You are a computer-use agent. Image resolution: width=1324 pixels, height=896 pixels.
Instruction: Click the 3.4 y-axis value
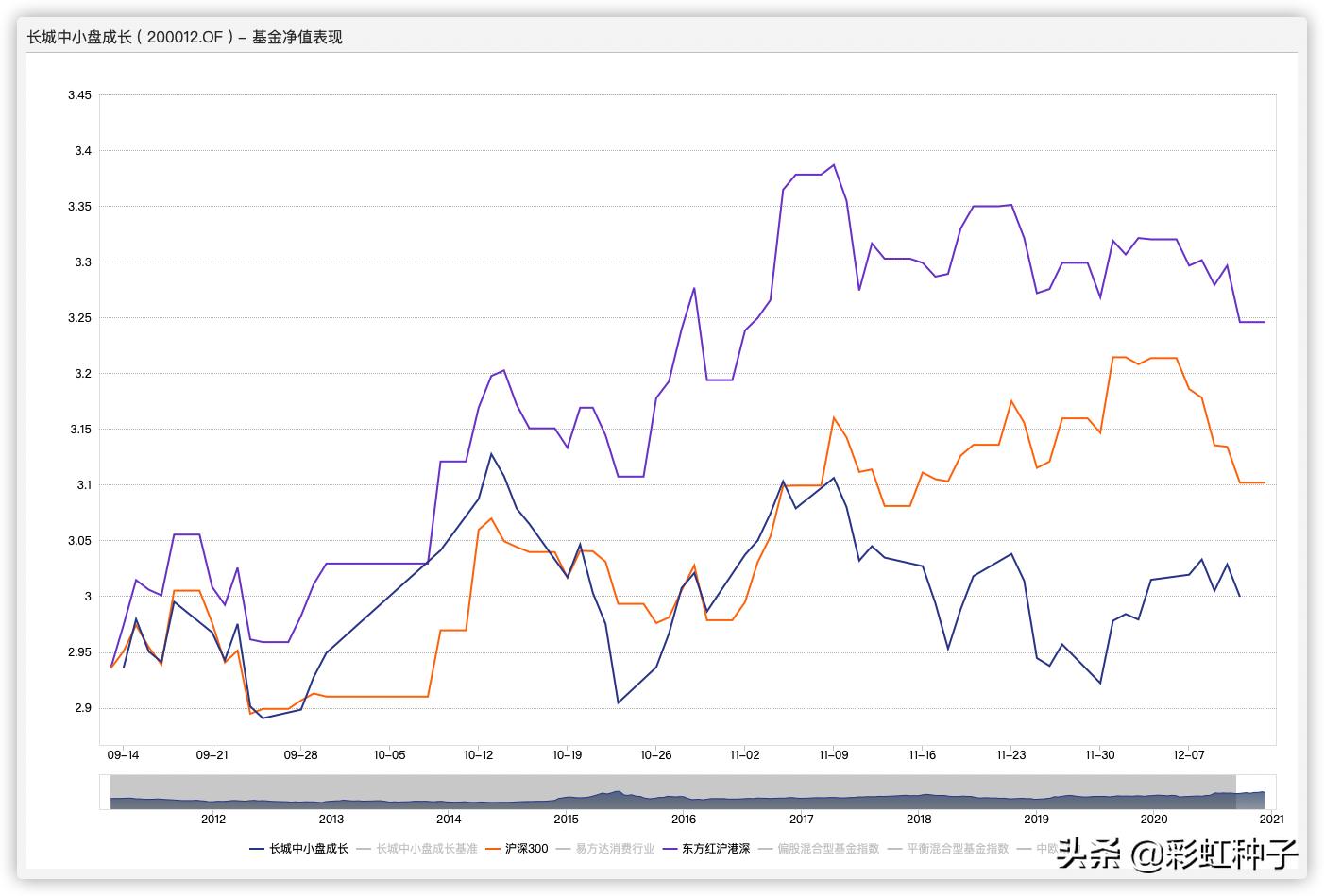coord(82,151)
